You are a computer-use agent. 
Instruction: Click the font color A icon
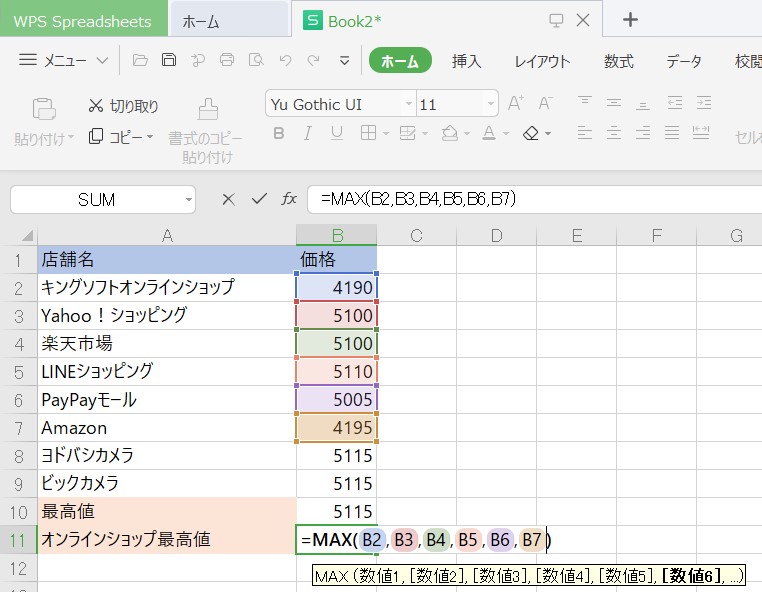coord(489,133)
